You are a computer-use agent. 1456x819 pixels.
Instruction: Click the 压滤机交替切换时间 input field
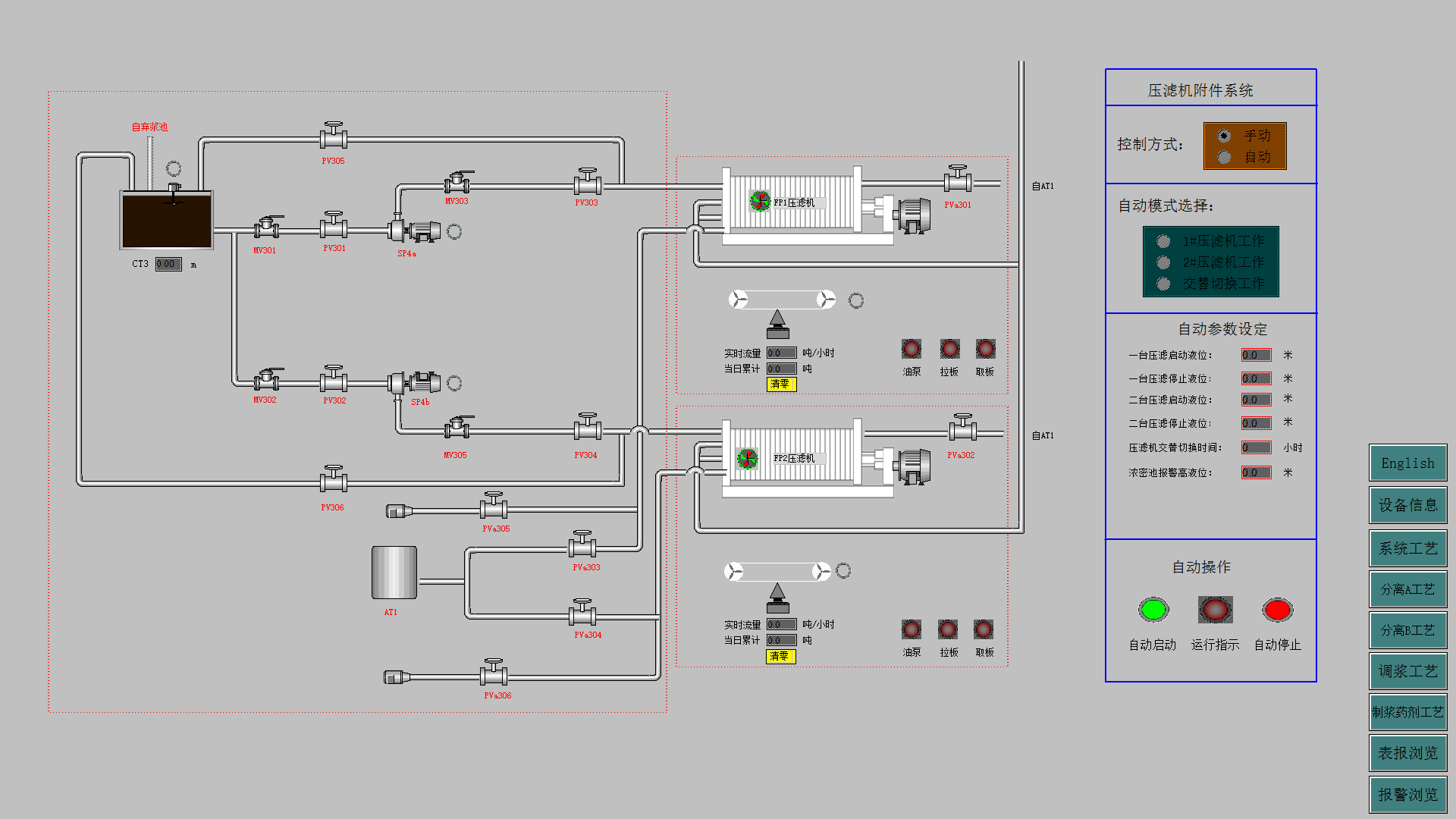(1256, 447)
